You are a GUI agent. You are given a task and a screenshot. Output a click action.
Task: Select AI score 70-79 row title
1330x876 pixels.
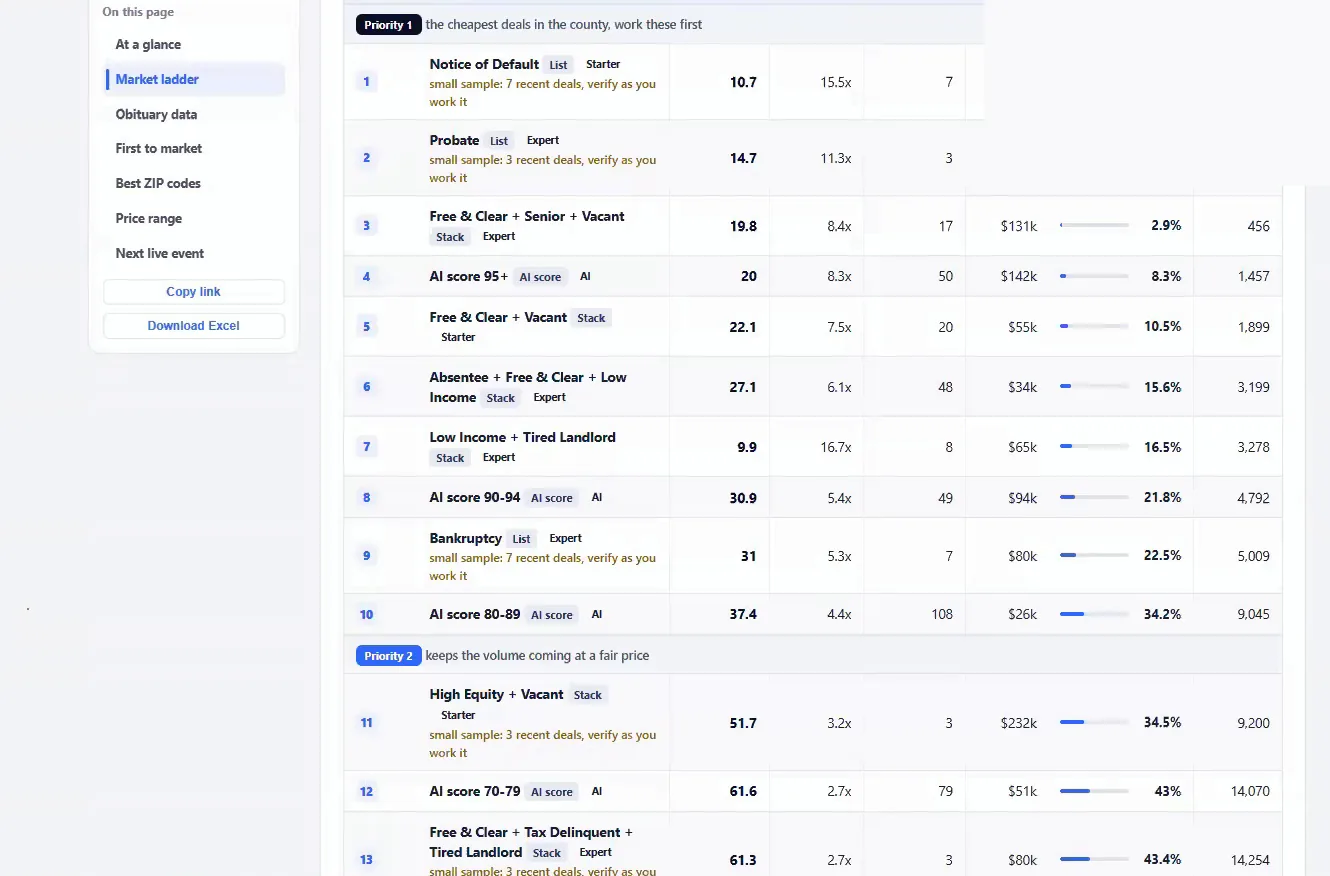click(x=475, y=791)
